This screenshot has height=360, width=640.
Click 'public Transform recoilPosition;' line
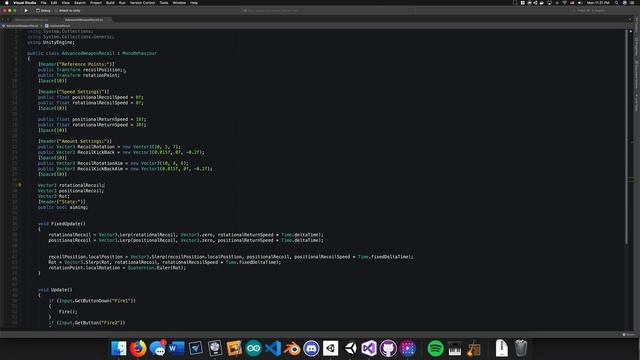[80, 70]
